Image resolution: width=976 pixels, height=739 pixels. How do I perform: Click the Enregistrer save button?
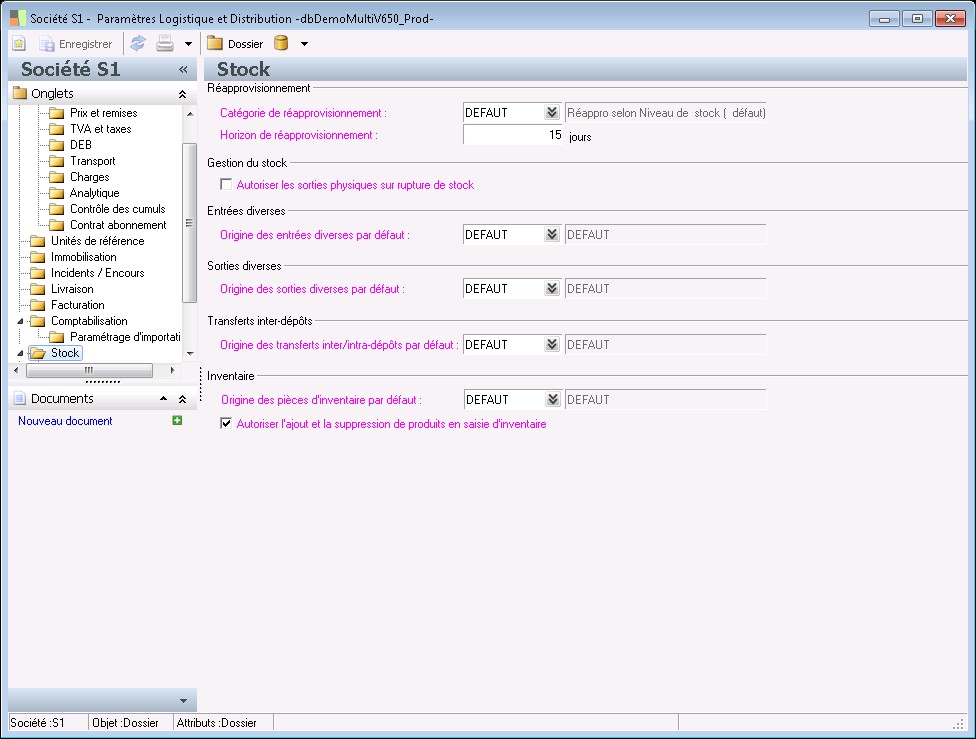click(75, 44)
